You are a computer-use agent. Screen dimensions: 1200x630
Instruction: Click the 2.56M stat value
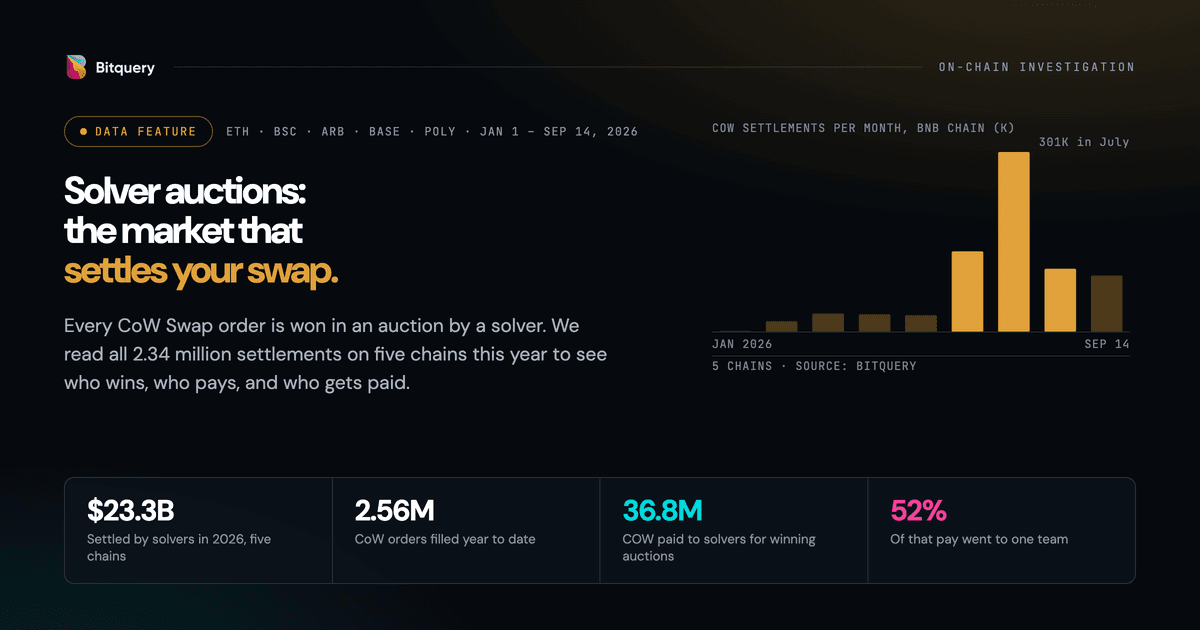(395, 511)
